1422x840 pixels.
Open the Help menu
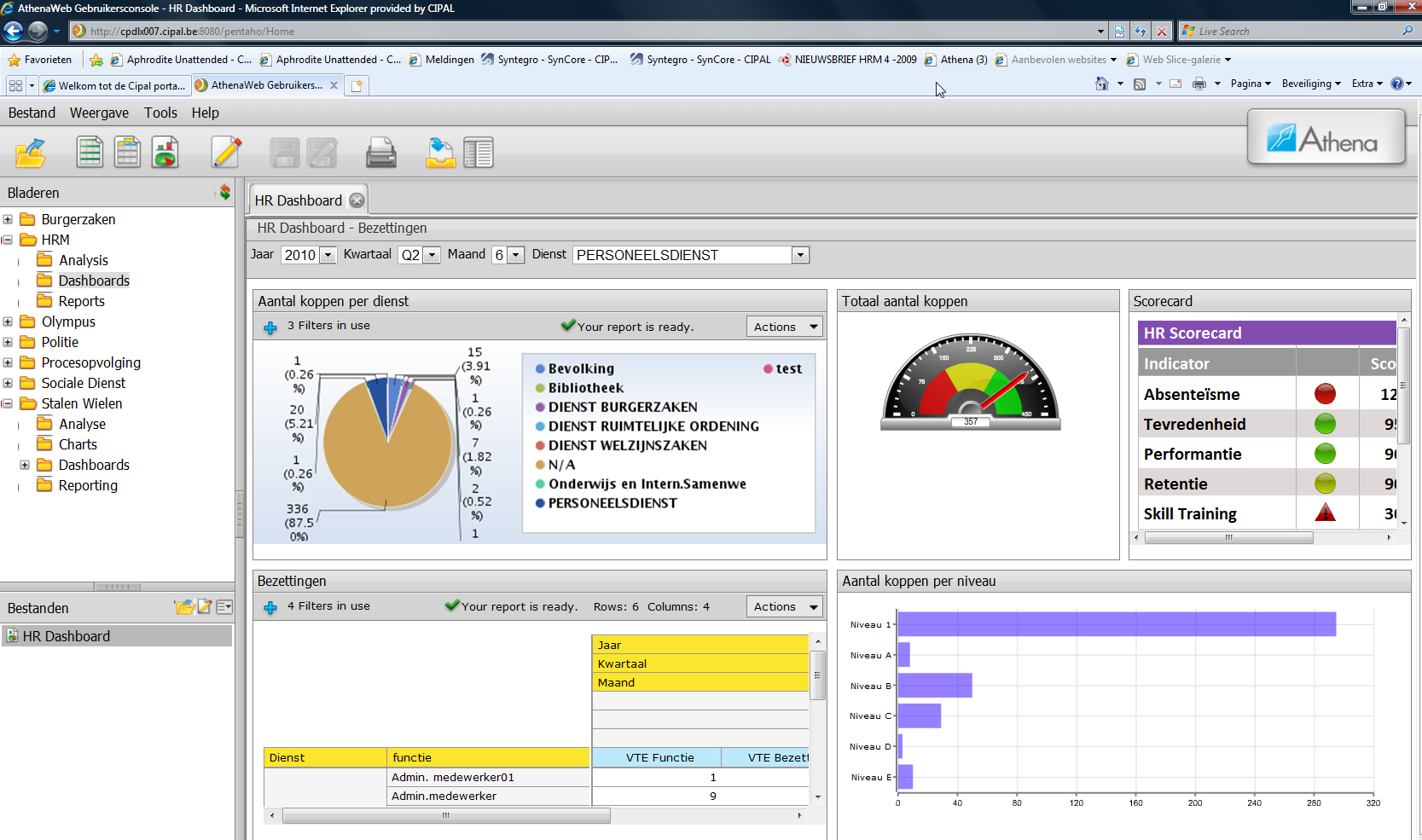(x=205, y=113)
